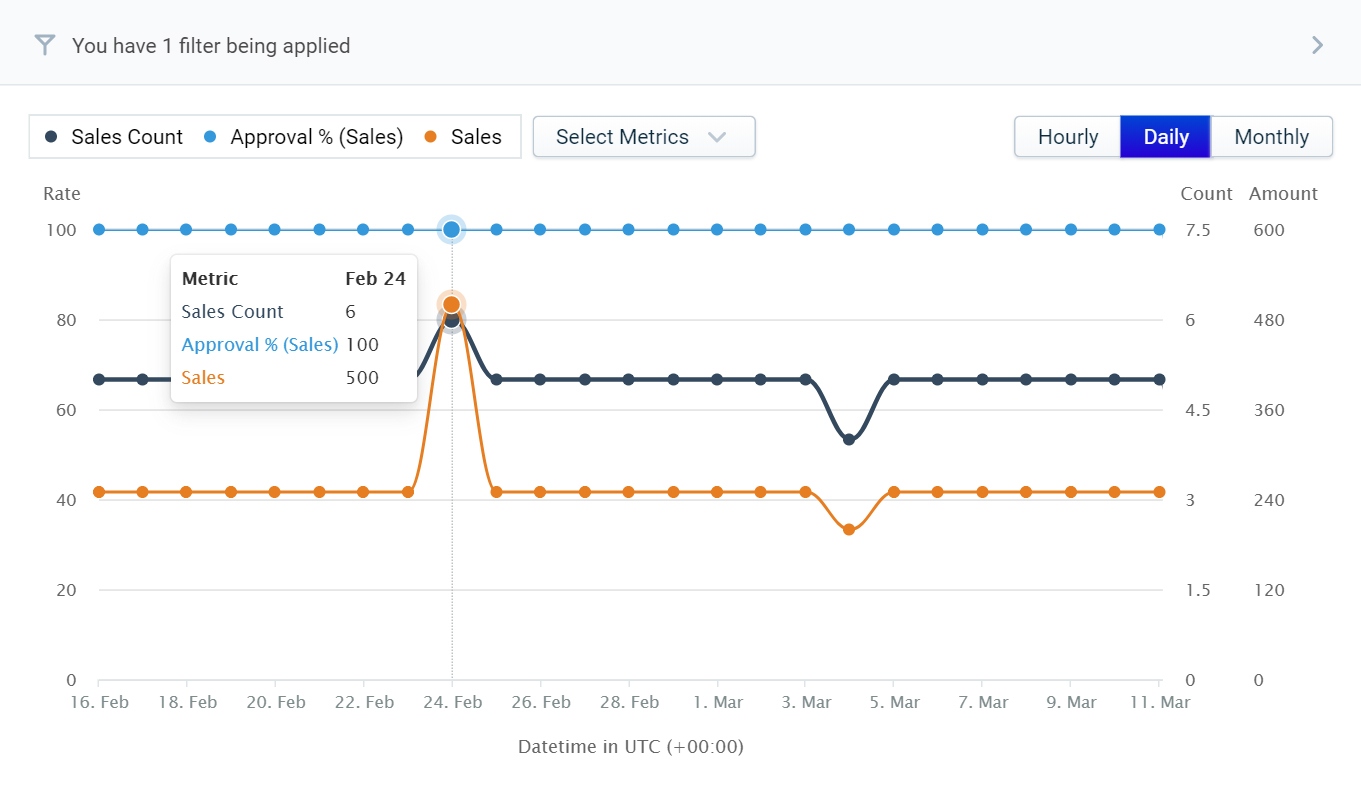Click the last Approval % point on 11 Mar
This screenshot has width=1361, height=790.
tap(1159, 230)
